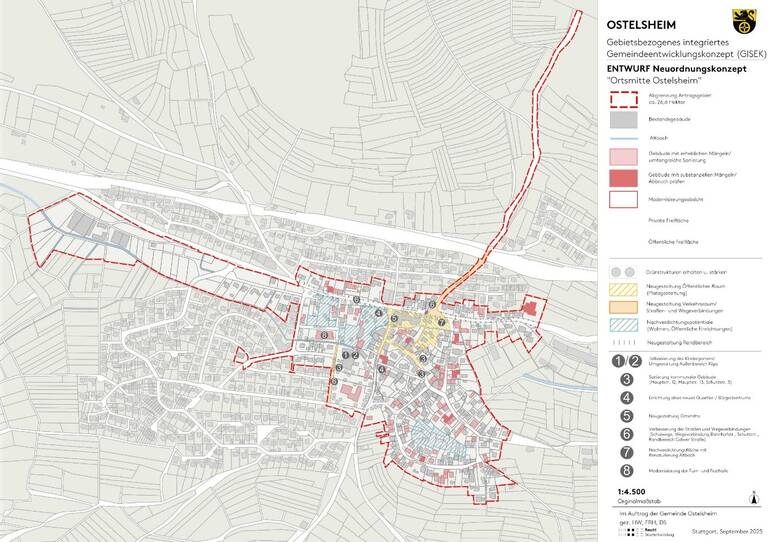
Task: Select legend marker number 6
Action: pos(626,434)
